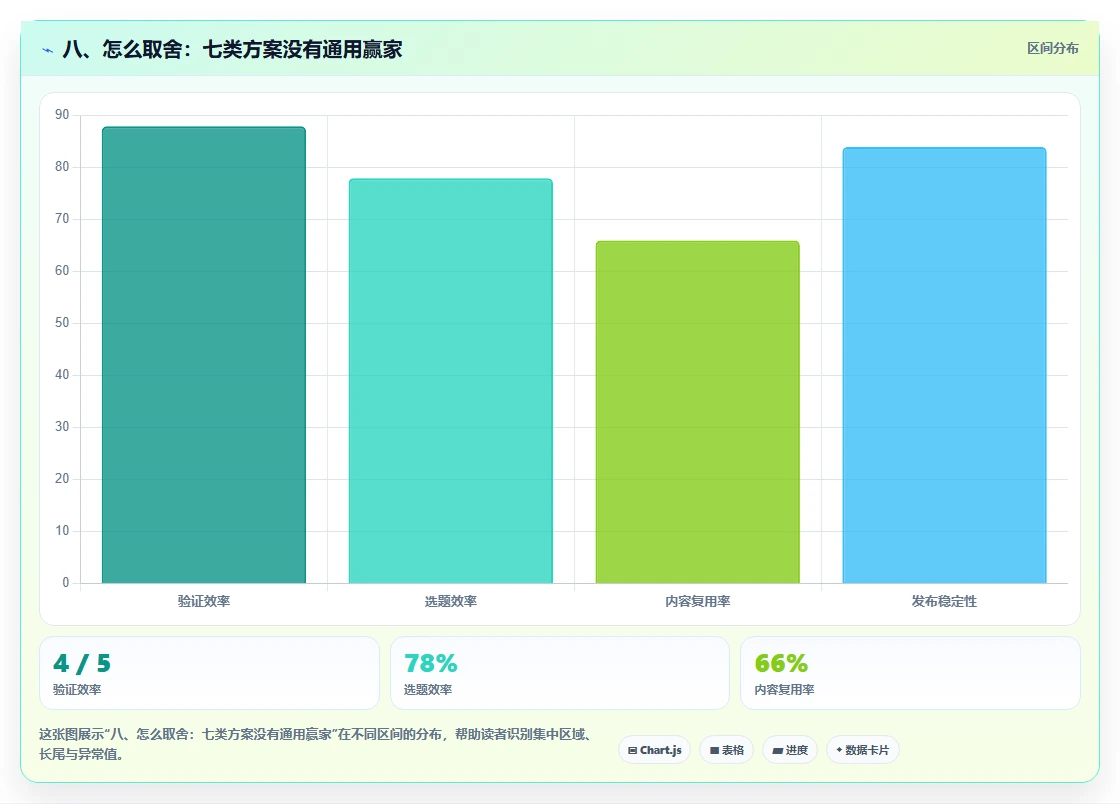This screenshot has width=1120, height=804.
Task: Click the 数据卡片 chip's diamond icon
Action: [x=839, y=750]
